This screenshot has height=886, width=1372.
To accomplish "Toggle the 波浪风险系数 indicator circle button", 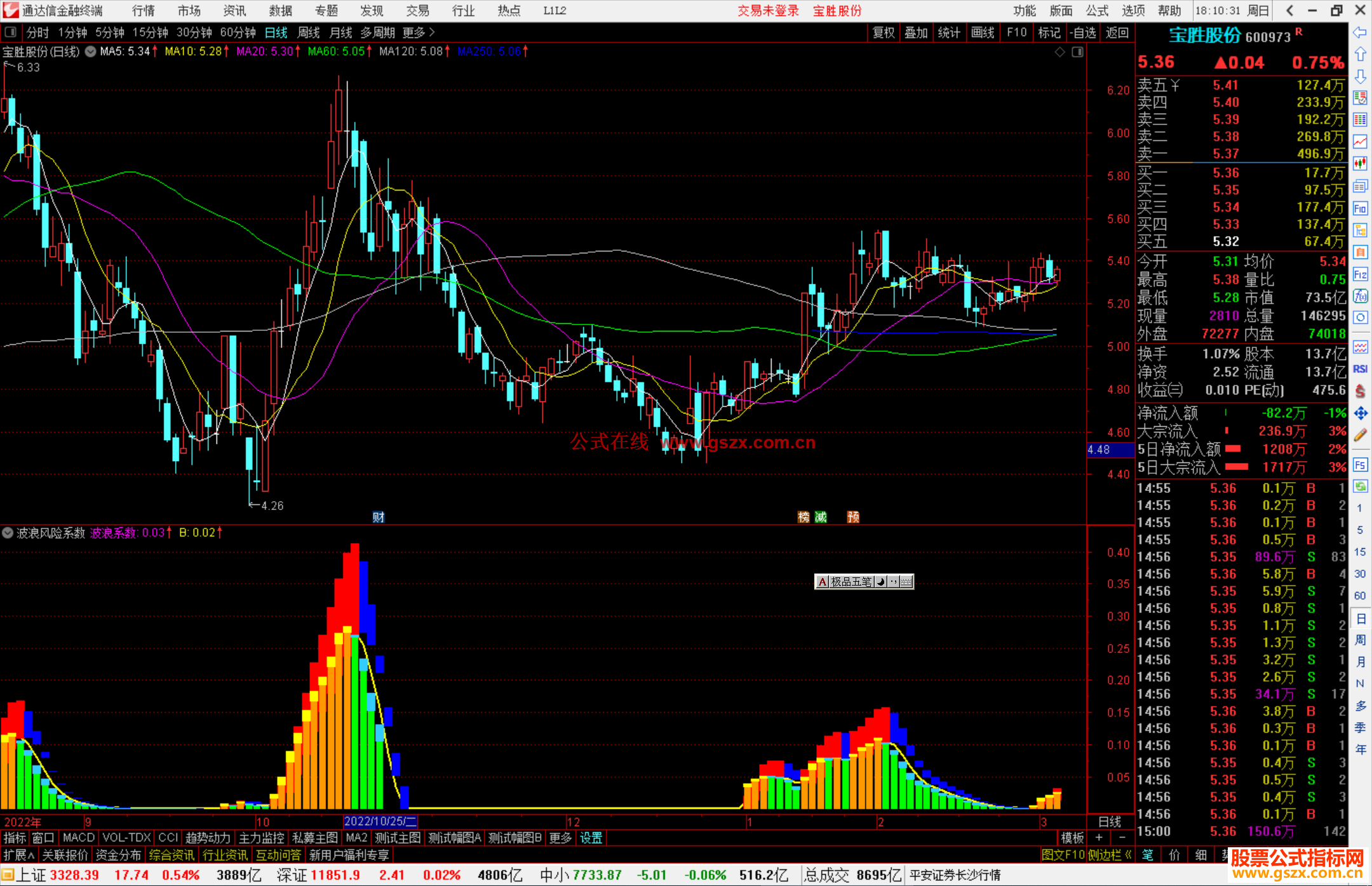I will tap(8, 533).
